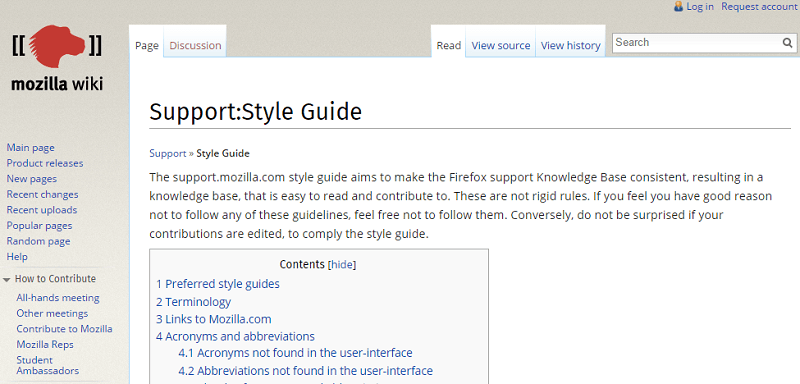Image resolution: width=800 pixels, height=384 pixels.
Task: Click the Contents heading label
Action: (302, 265)
